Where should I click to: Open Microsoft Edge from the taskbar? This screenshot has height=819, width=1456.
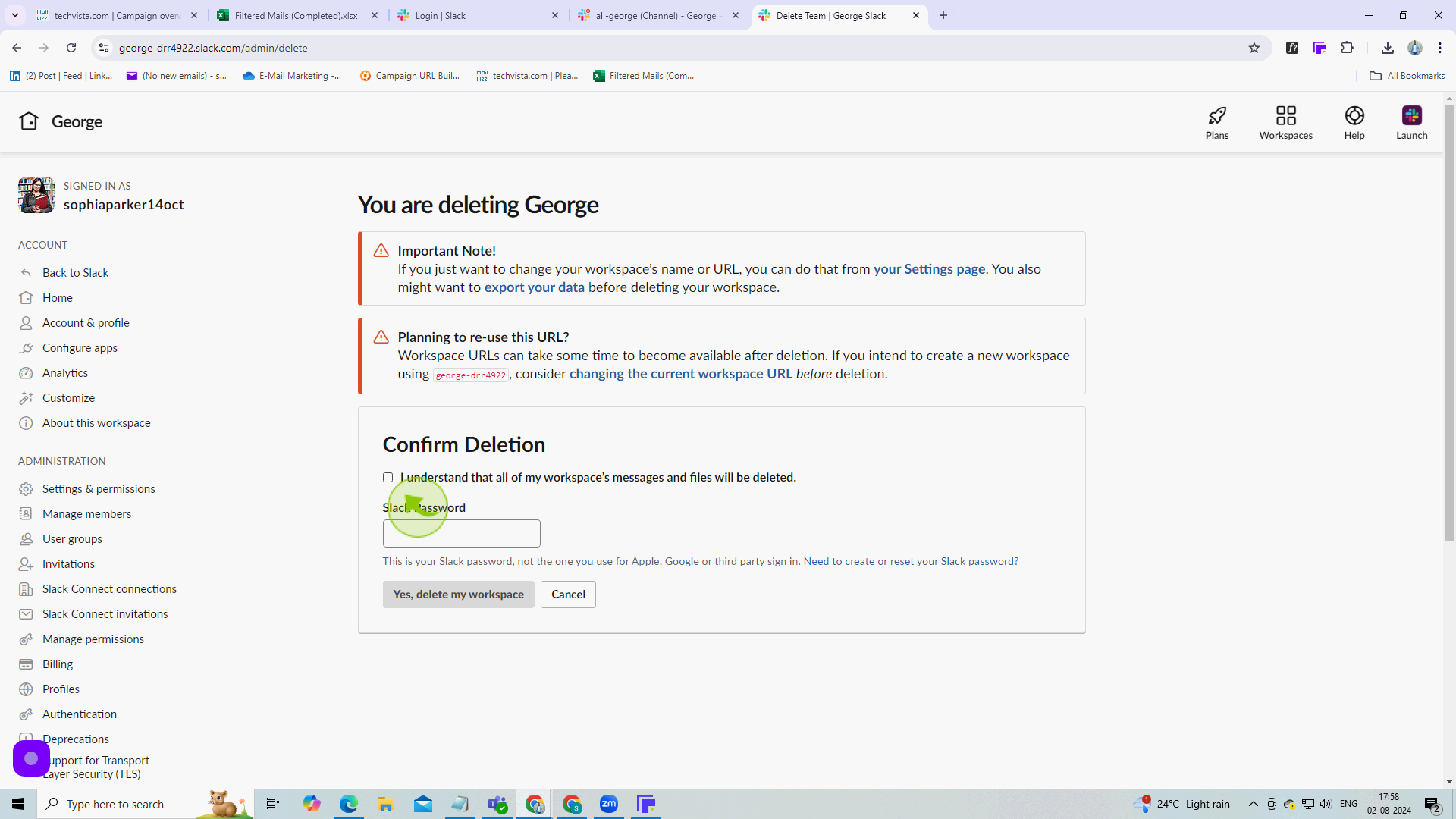(349, 804)
